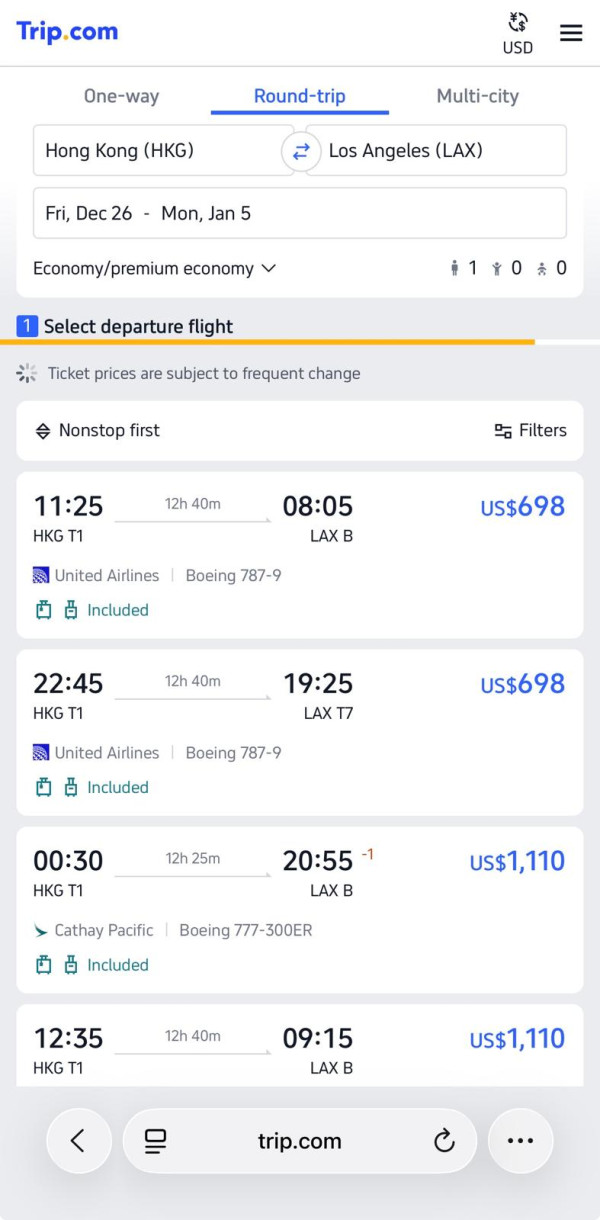Change the Dec 26 – Jan 5 dates

299,213
